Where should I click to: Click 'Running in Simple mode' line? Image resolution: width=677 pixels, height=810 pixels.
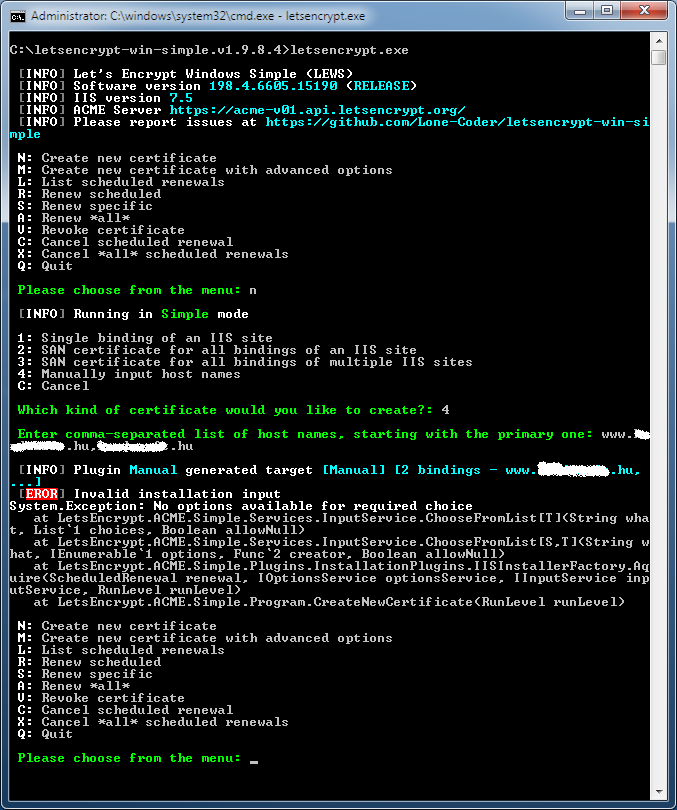(x=133, y=314)
